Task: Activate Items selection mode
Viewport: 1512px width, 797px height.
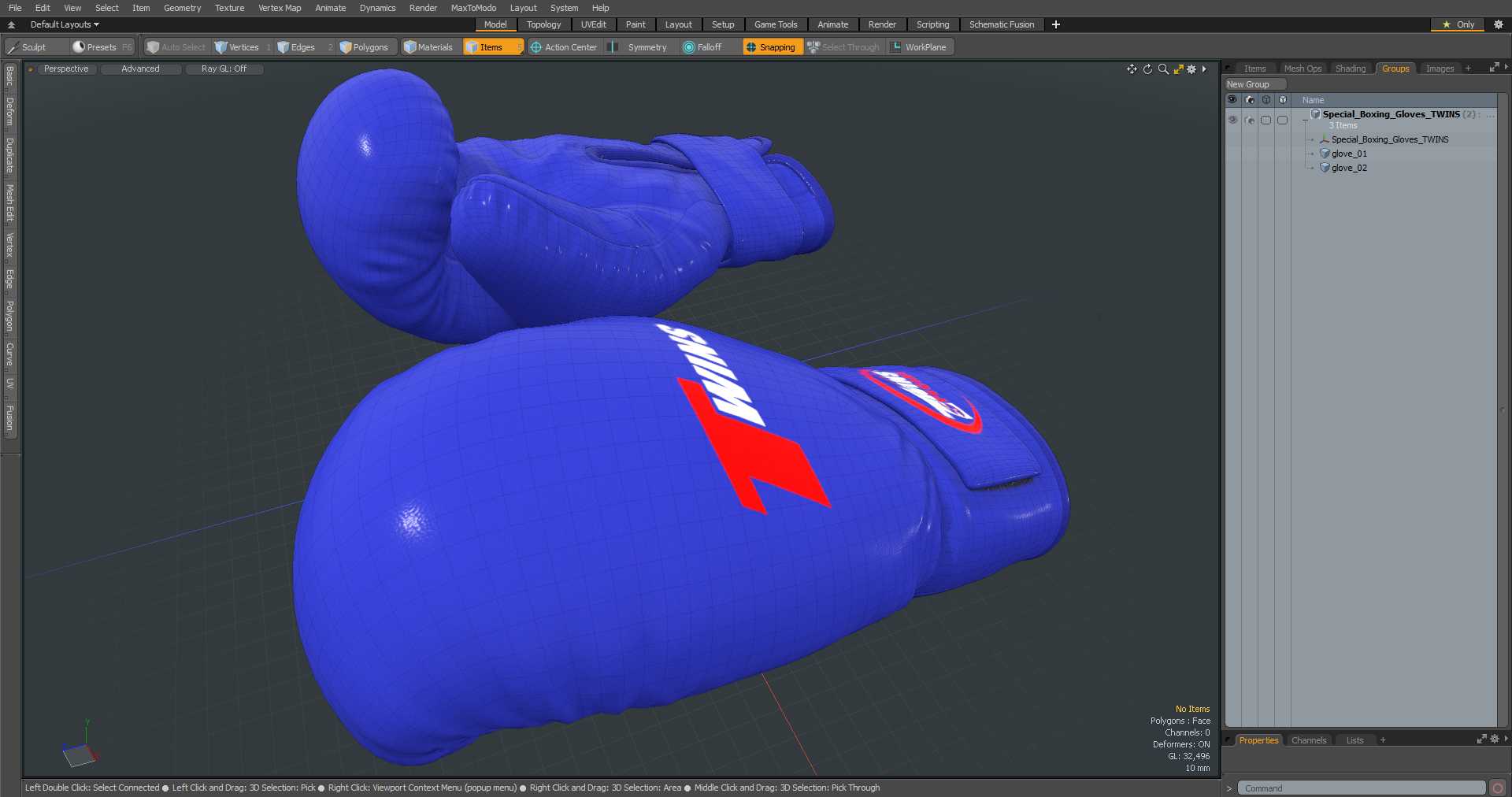Action: (x=493, y=47)
